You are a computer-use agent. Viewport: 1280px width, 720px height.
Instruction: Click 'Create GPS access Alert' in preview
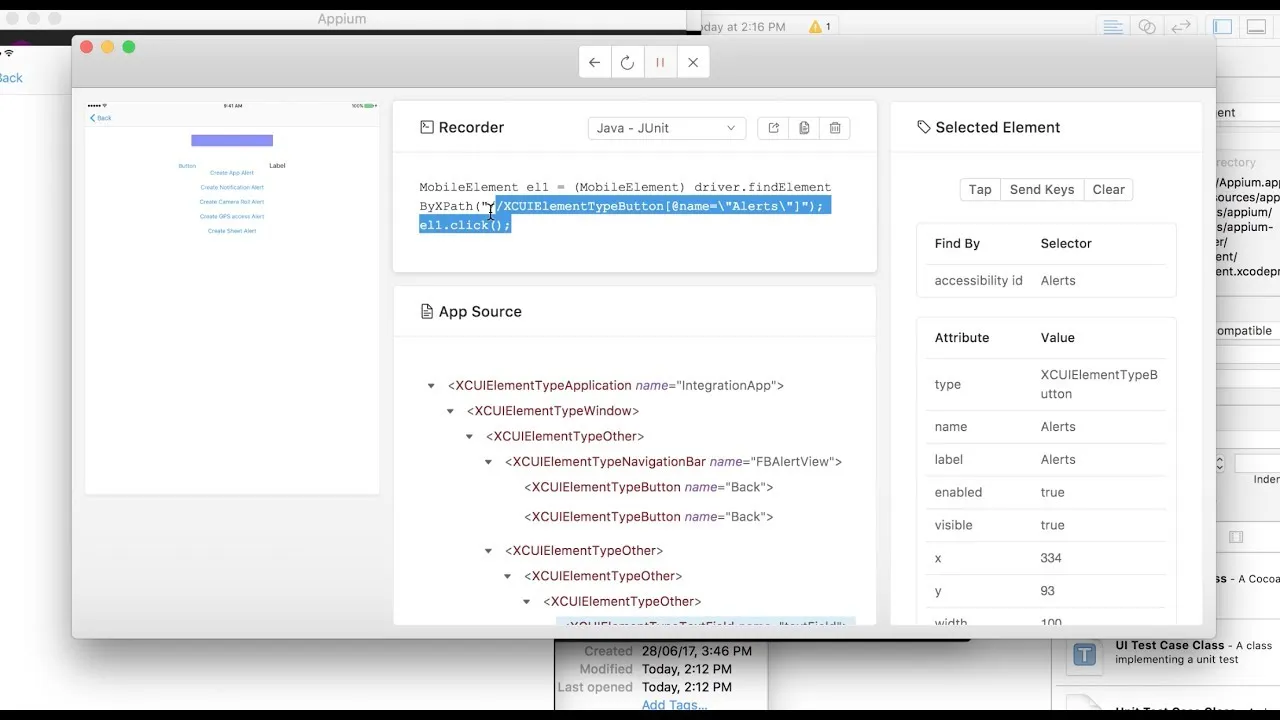click(x=232, y=216)
